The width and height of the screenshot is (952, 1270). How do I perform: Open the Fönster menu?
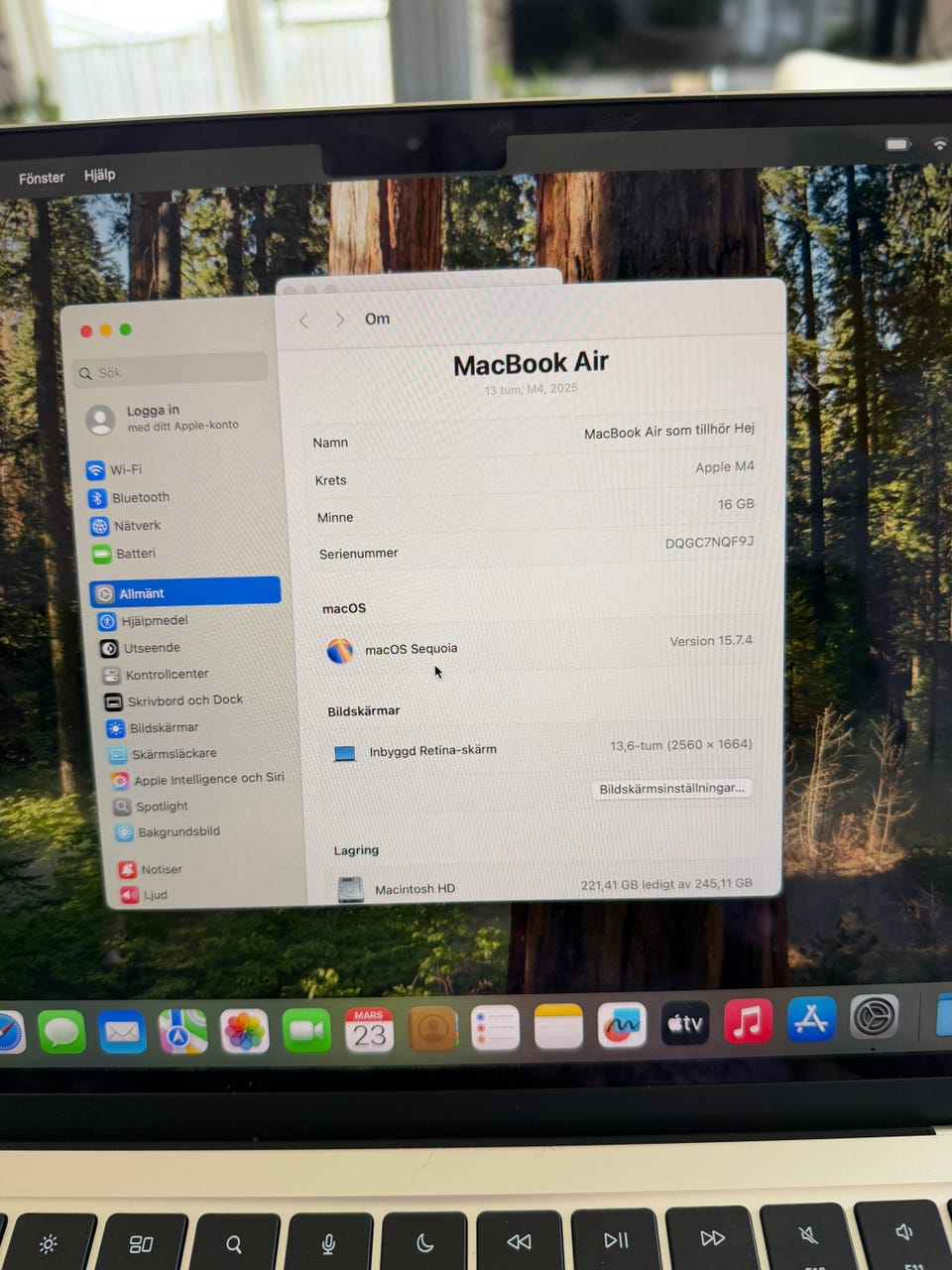(42, 178)
